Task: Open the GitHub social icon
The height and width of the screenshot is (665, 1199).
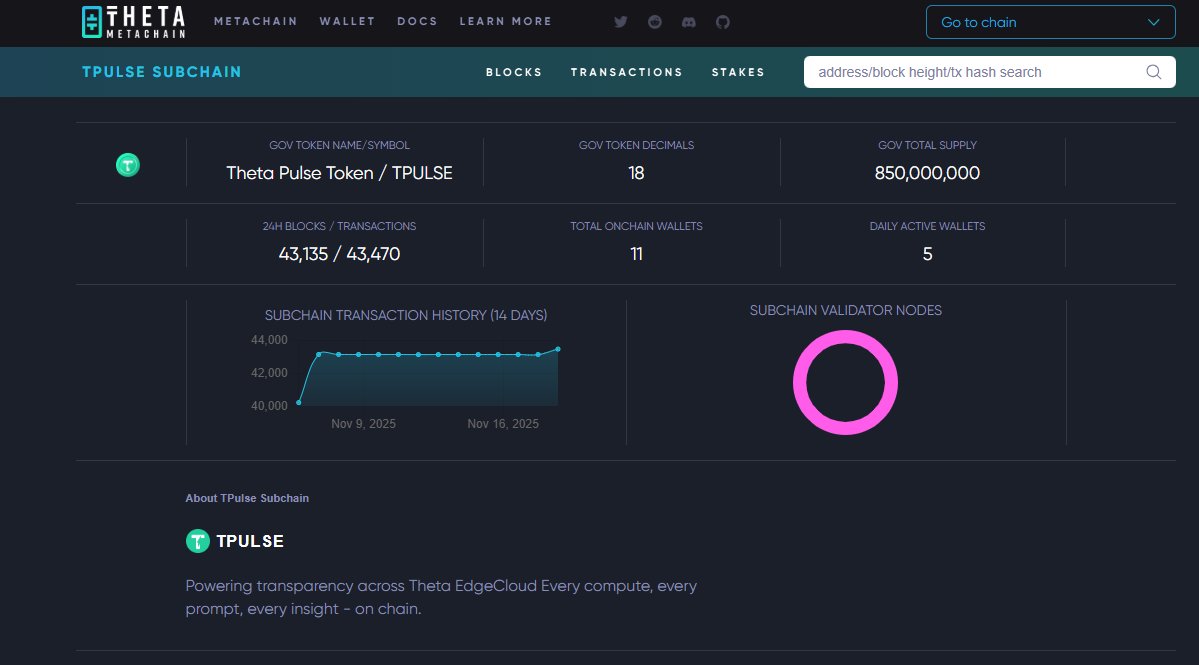Action: (723, 22)
